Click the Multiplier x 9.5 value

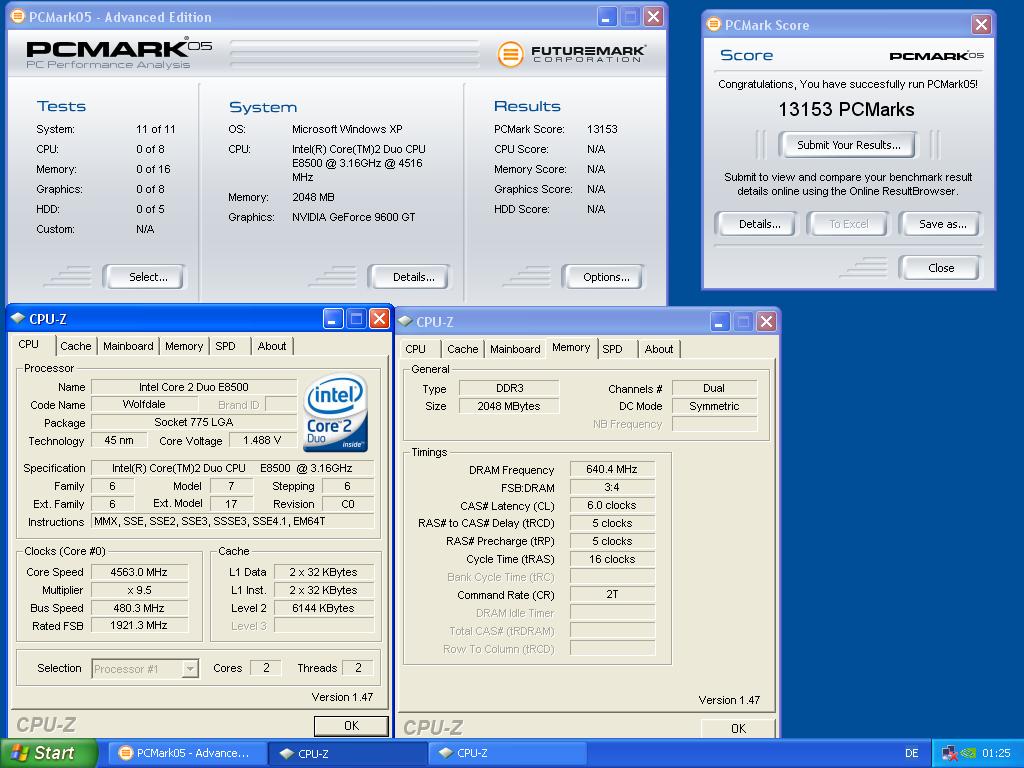click(139, 590)
